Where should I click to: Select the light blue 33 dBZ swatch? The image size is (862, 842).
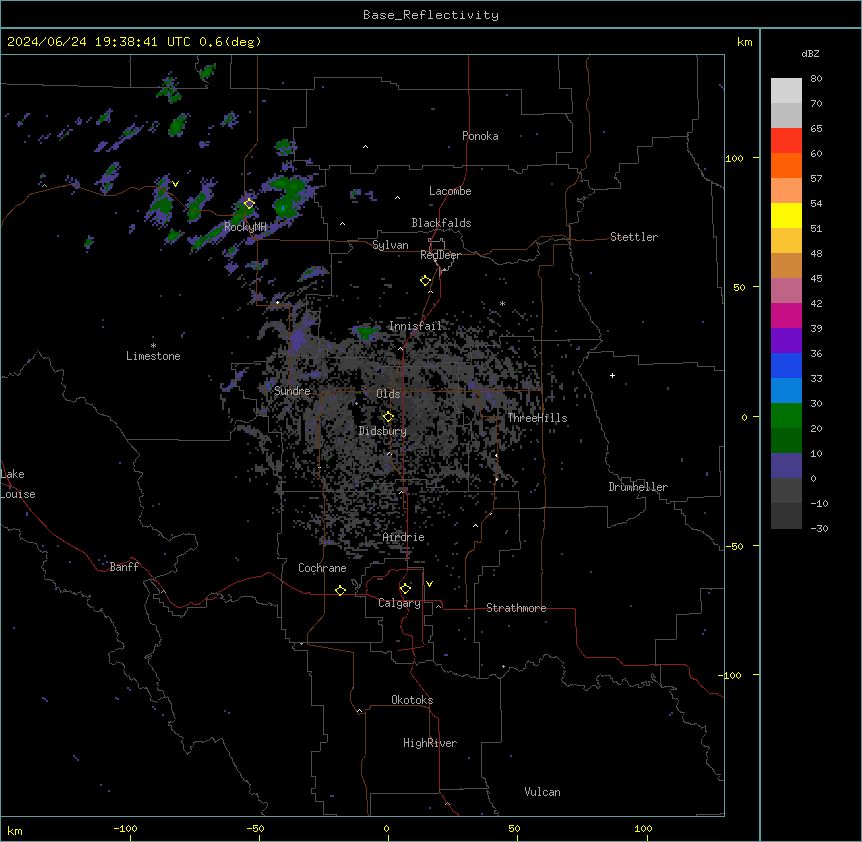786,390
